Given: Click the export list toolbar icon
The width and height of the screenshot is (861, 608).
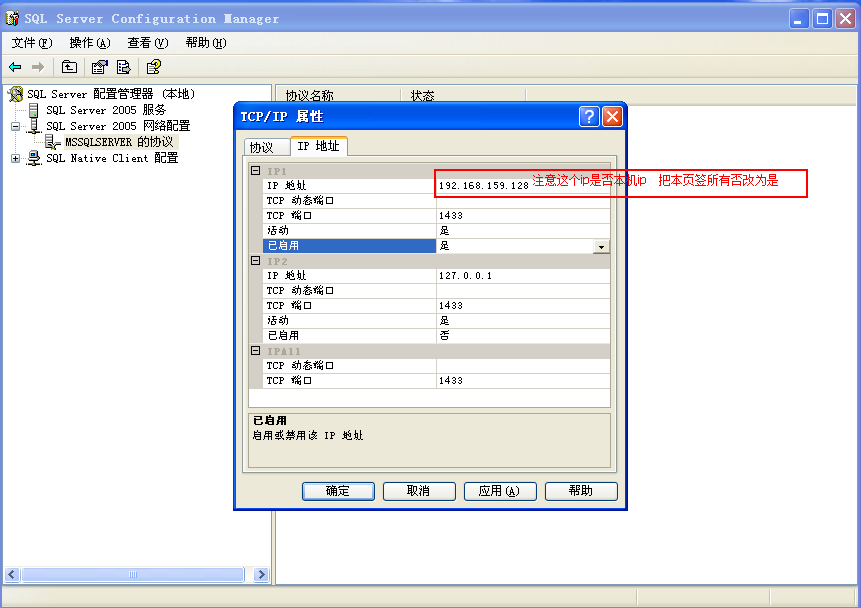Looking at the screenshot, I should point(124,67).
